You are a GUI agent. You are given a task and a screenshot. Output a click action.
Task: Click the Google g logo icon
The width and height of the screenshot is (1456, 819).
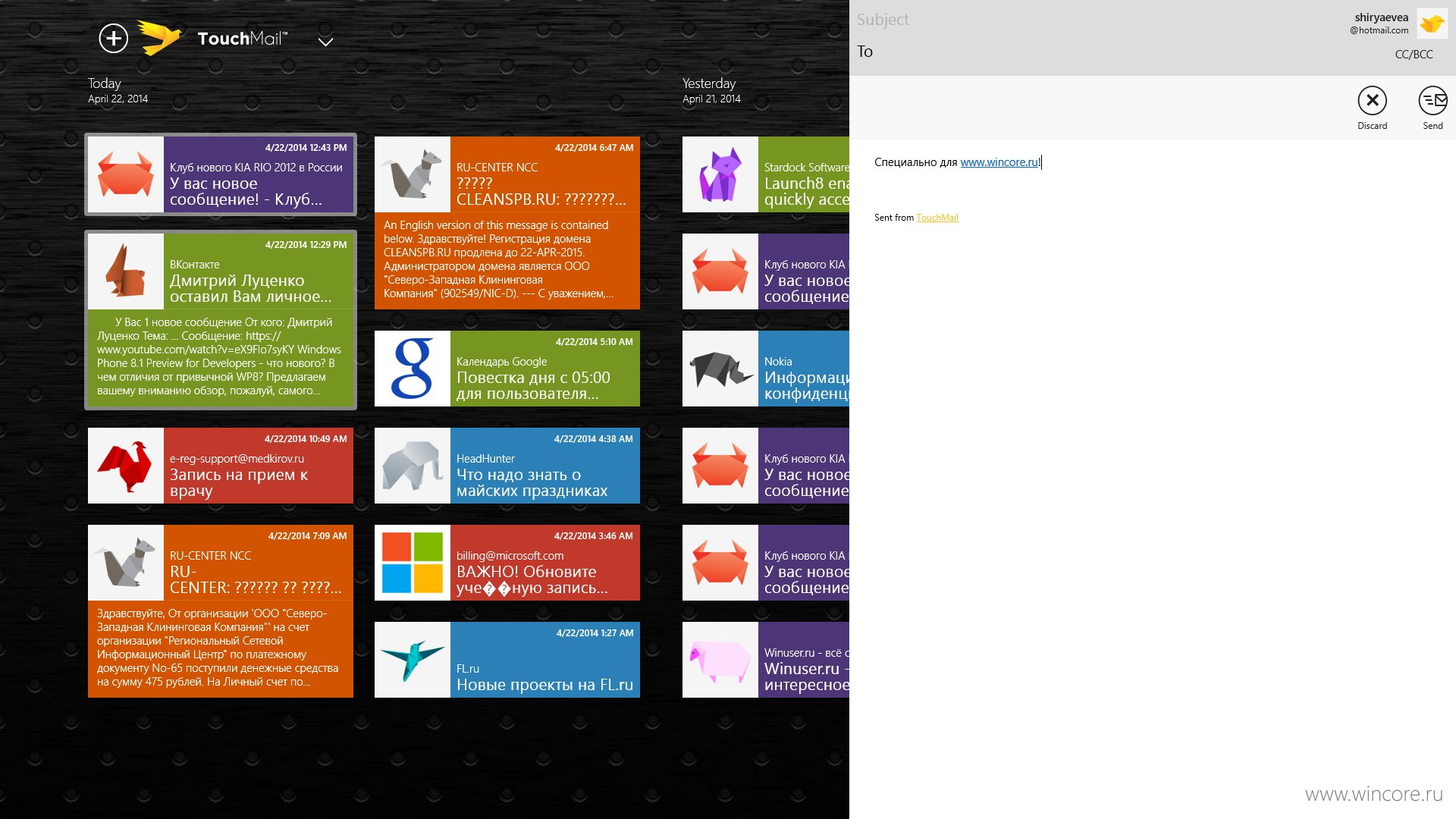pyautogui.click(x=413, y=369)
